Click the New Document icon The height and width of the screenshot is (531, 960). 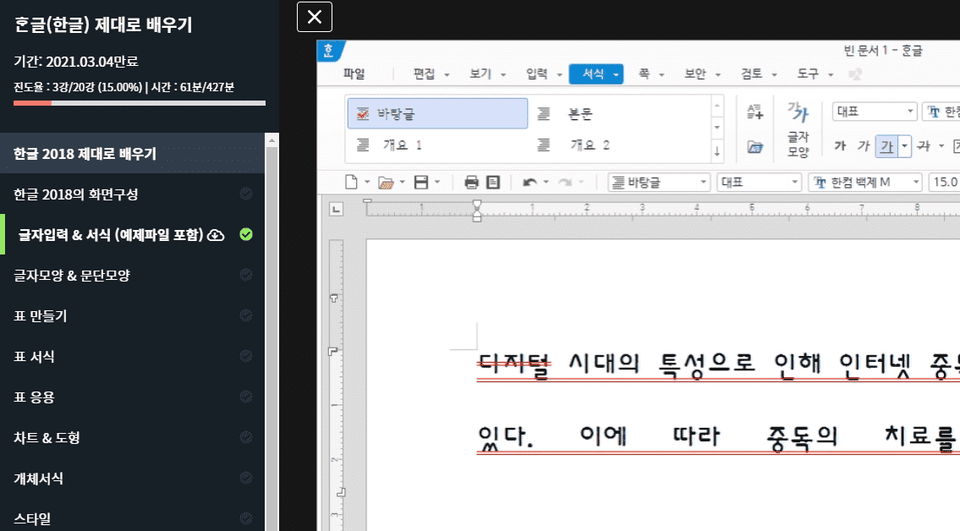tap(351, 182)
